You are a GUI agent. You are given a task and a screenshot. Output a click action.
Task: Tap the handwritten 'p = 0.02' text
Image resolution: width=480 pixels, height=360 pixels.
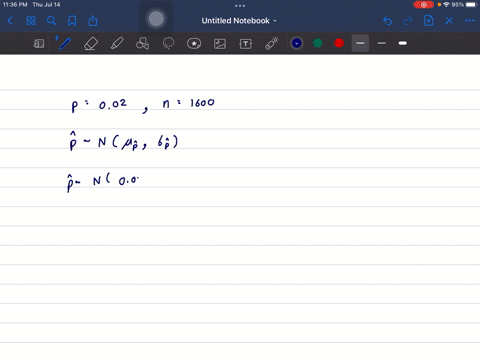click(x=99, y=105)
